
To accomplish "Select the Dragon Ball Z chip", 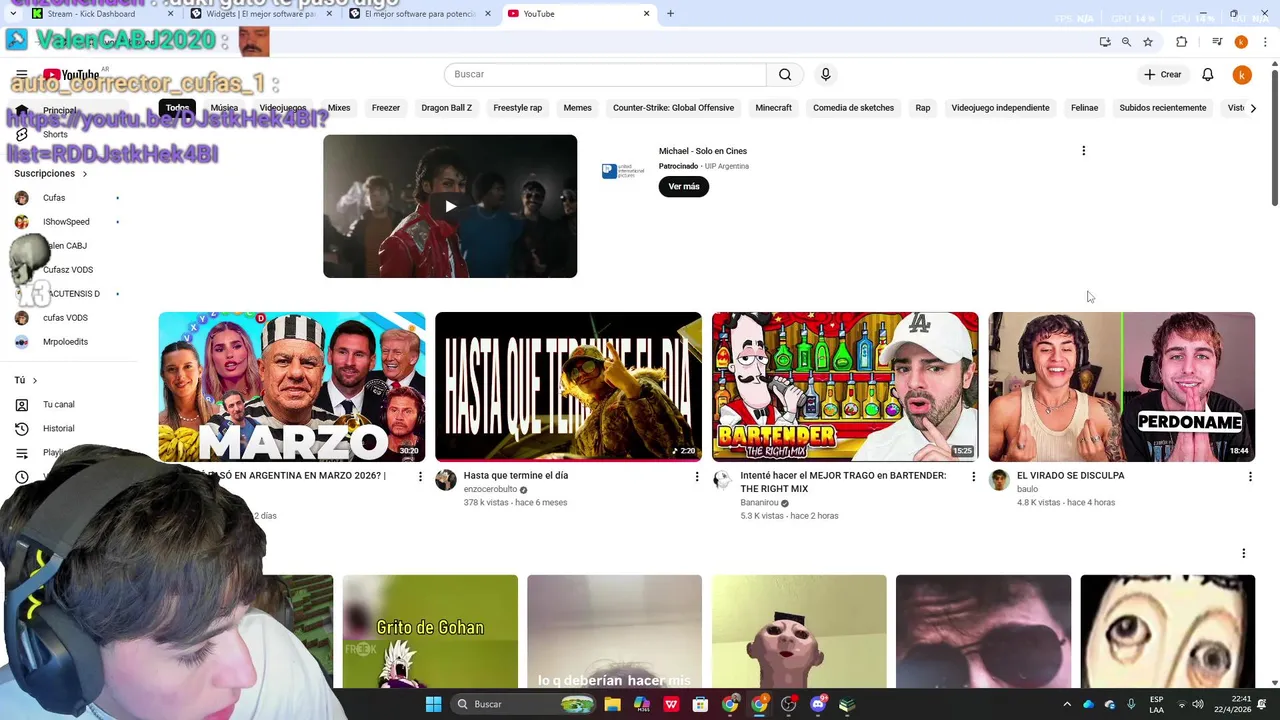I will click(x=446, y=108).
